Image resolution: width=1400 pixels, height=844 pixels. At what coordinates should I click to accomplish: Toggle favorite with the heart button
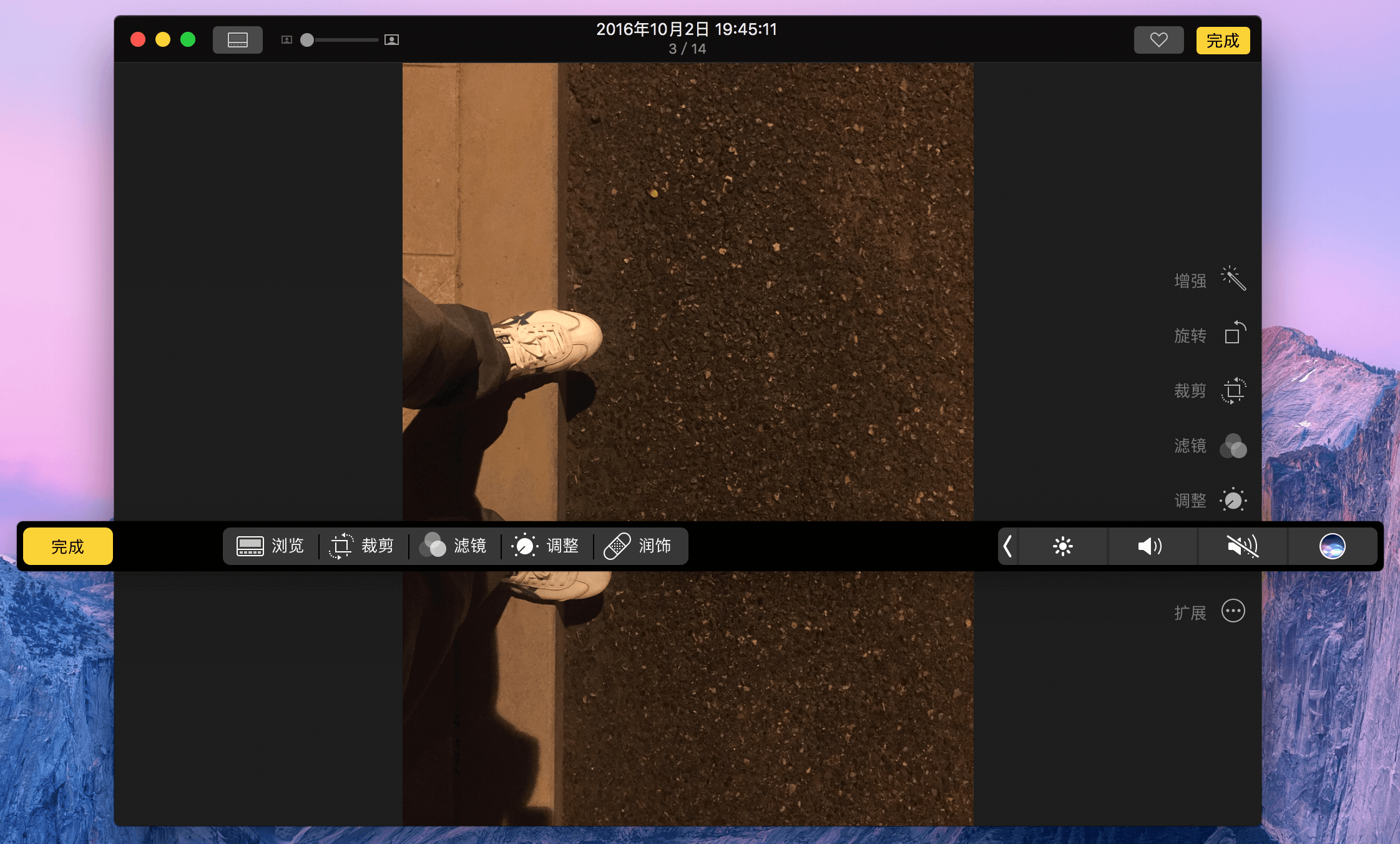[x=1159, y=41]
